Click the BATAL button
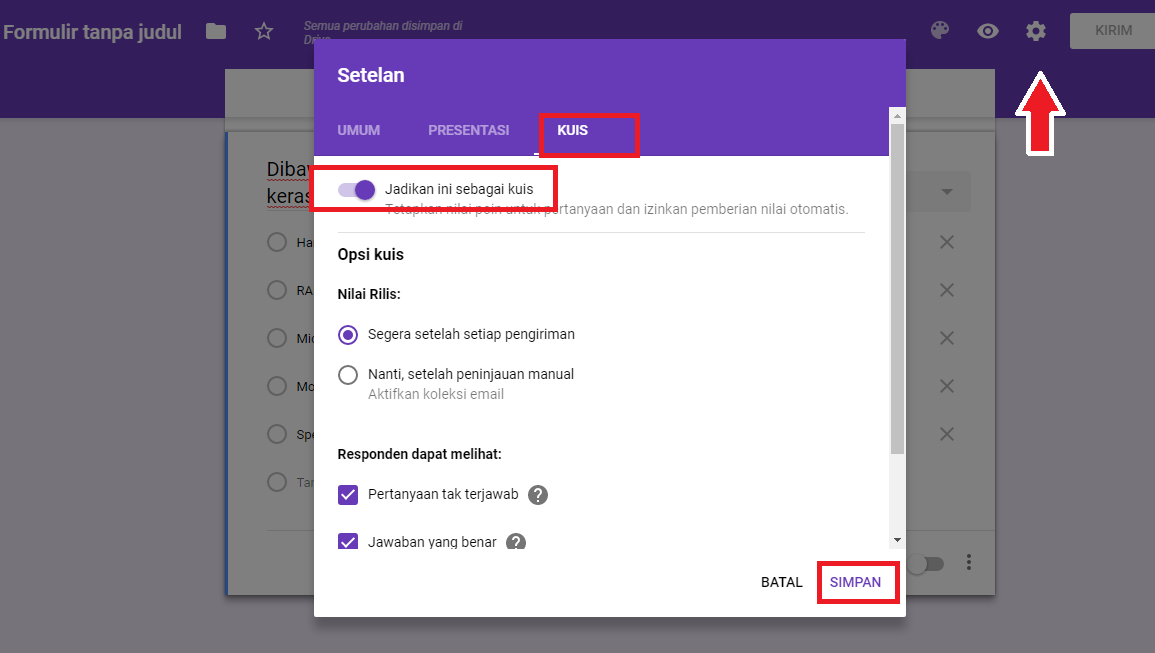 coord(782,582)
